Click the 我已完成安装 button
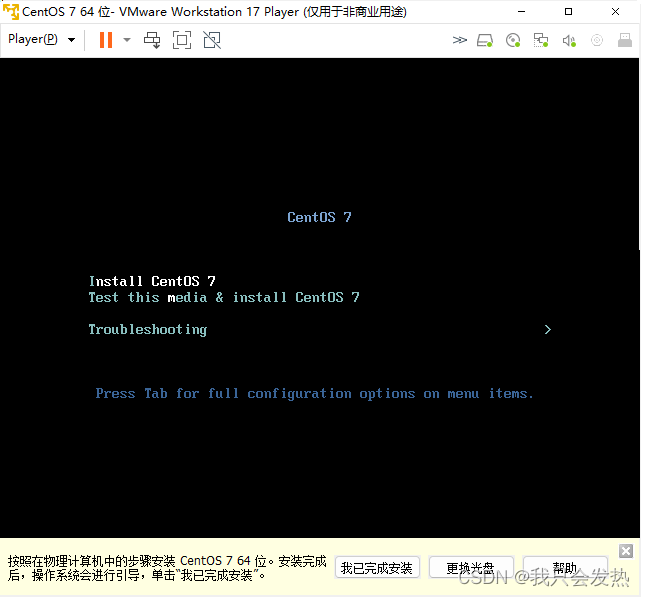The width and height of the screenshot is (645, 597). [377, 568]
